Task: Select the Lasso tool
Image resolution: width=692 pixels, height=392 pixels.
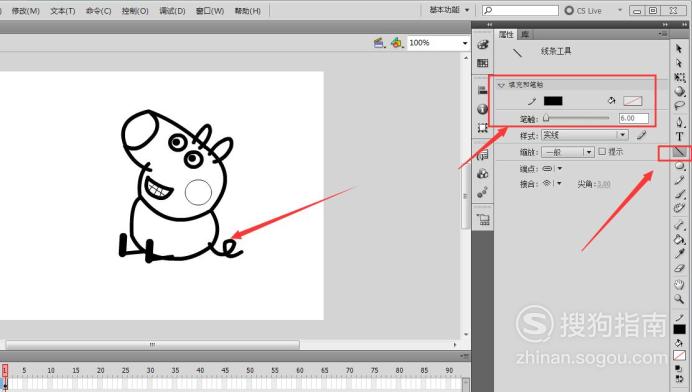Action: point(679,106)
